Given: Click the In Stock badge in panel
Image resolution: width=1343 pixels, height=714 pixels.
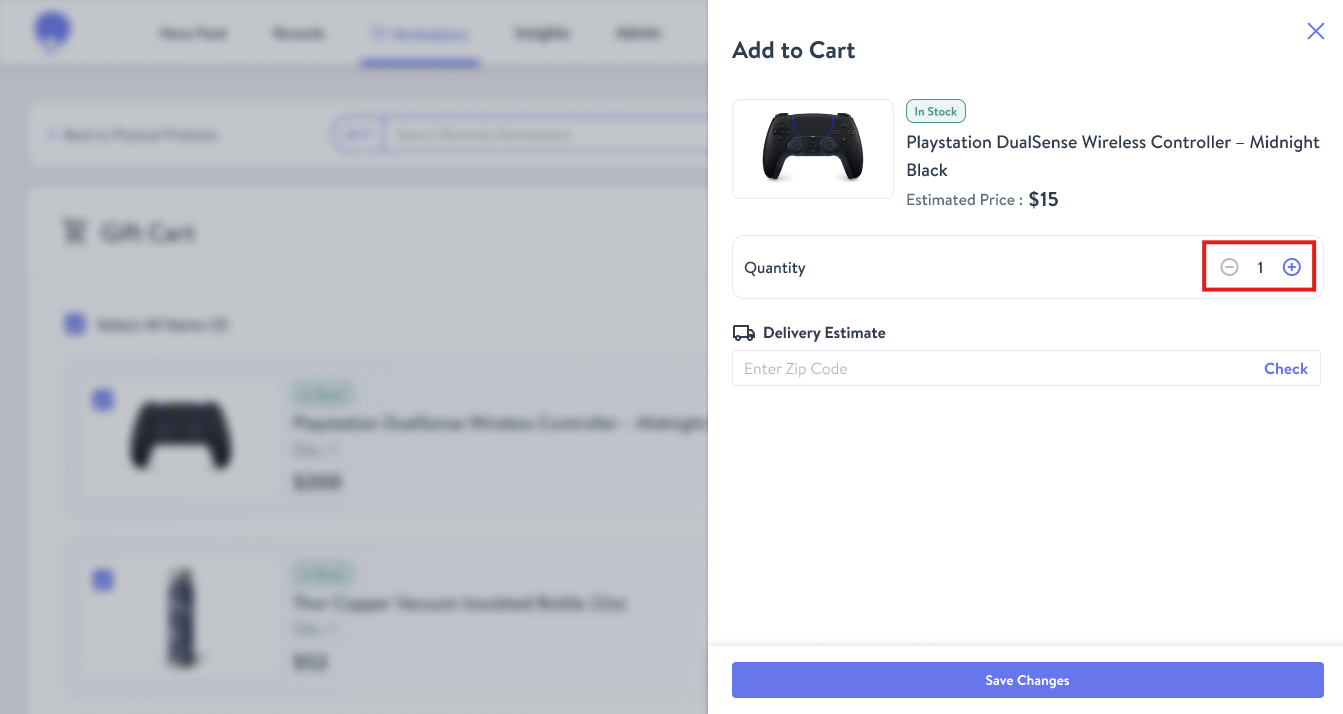Looking at the screenshot, I should [x=935, y=111].
